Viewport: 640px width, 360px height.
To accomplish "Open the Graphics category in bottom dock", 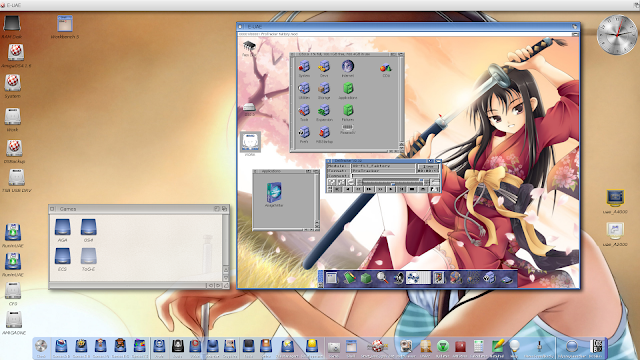I will pyautogui.click(x=230, y=346).
